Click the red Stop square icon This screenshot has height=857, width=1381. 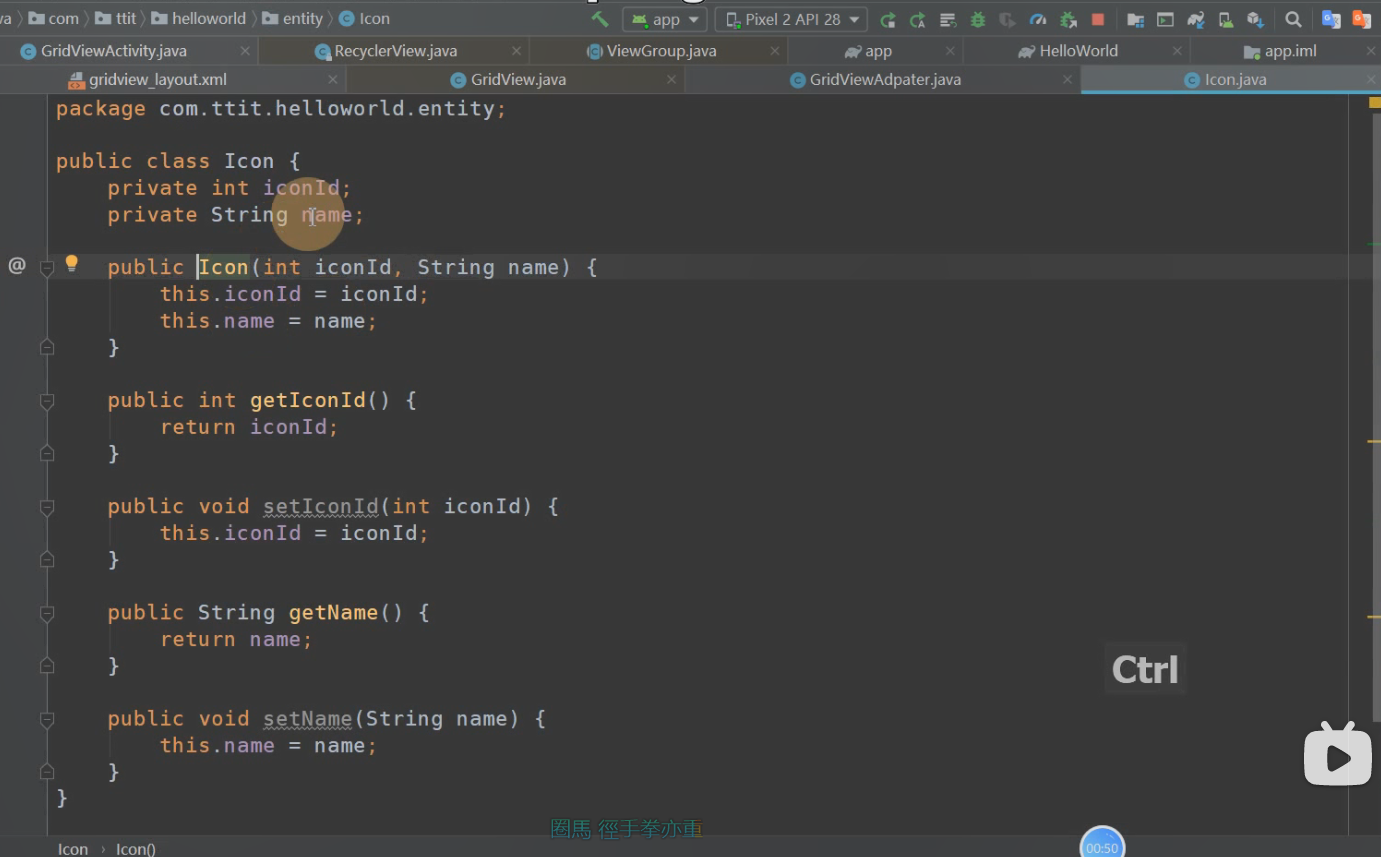tap(1098, 19)
